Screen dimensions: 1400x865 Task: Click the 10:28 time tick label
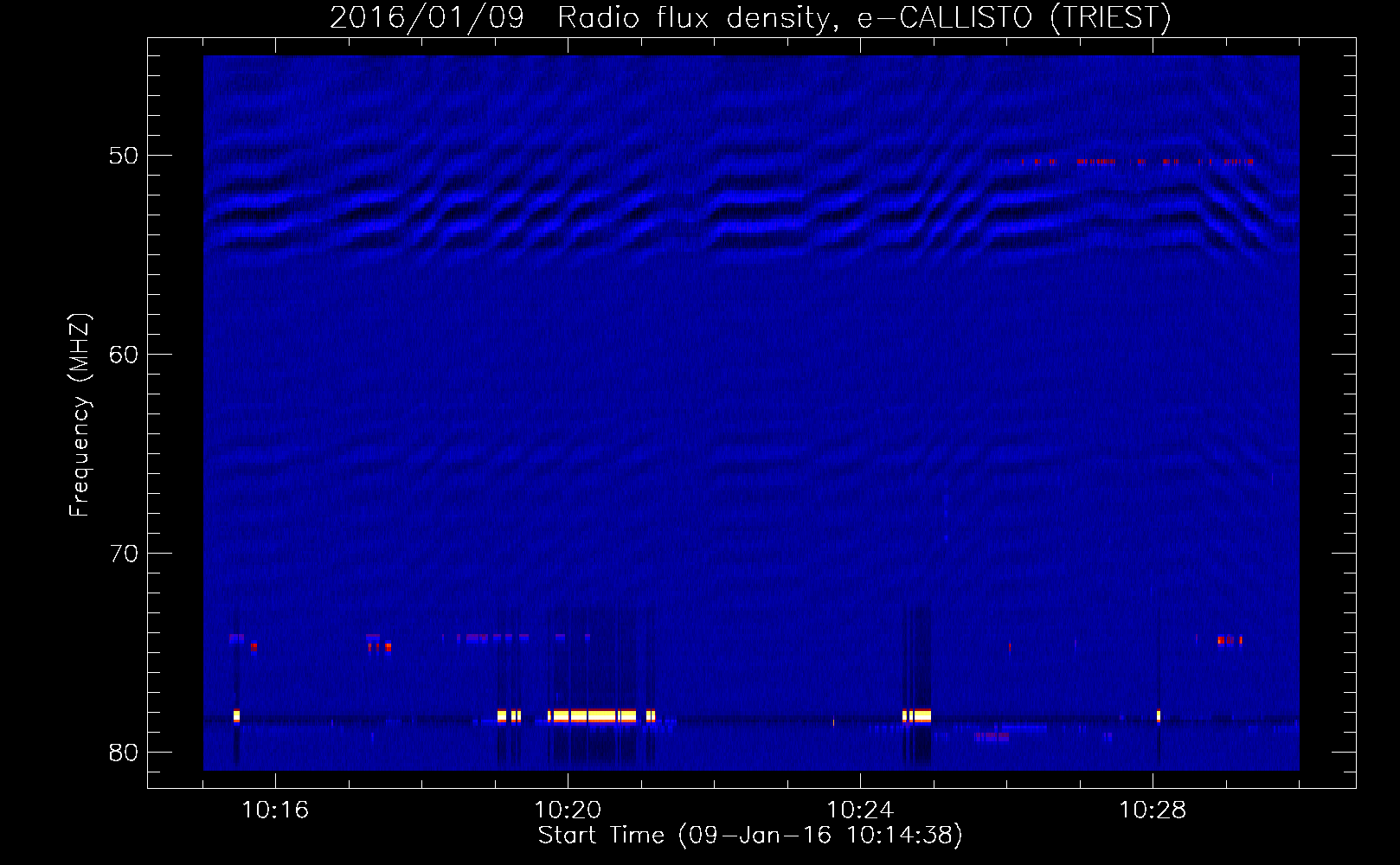point(1153,811)
